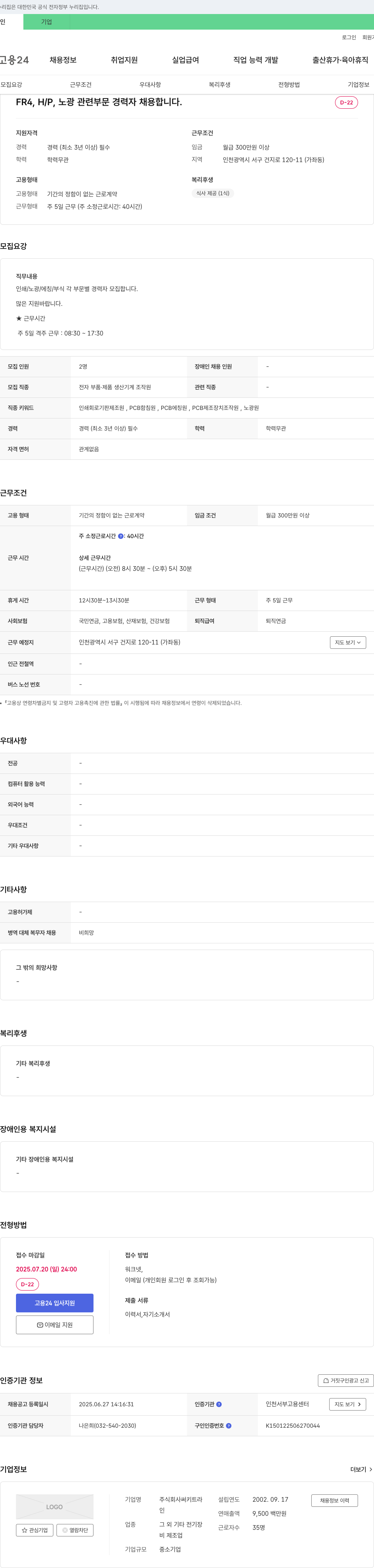This screenshot has width=374, height=1568.
Task: Open the company LOGO placeholder image
Action: click(x=55, y=1506)
